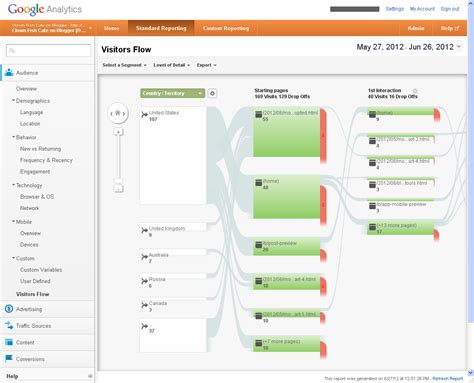Screen dimensions: 474x383
Task: Open the Help tab in orange bar
Action: coord(449,28)
